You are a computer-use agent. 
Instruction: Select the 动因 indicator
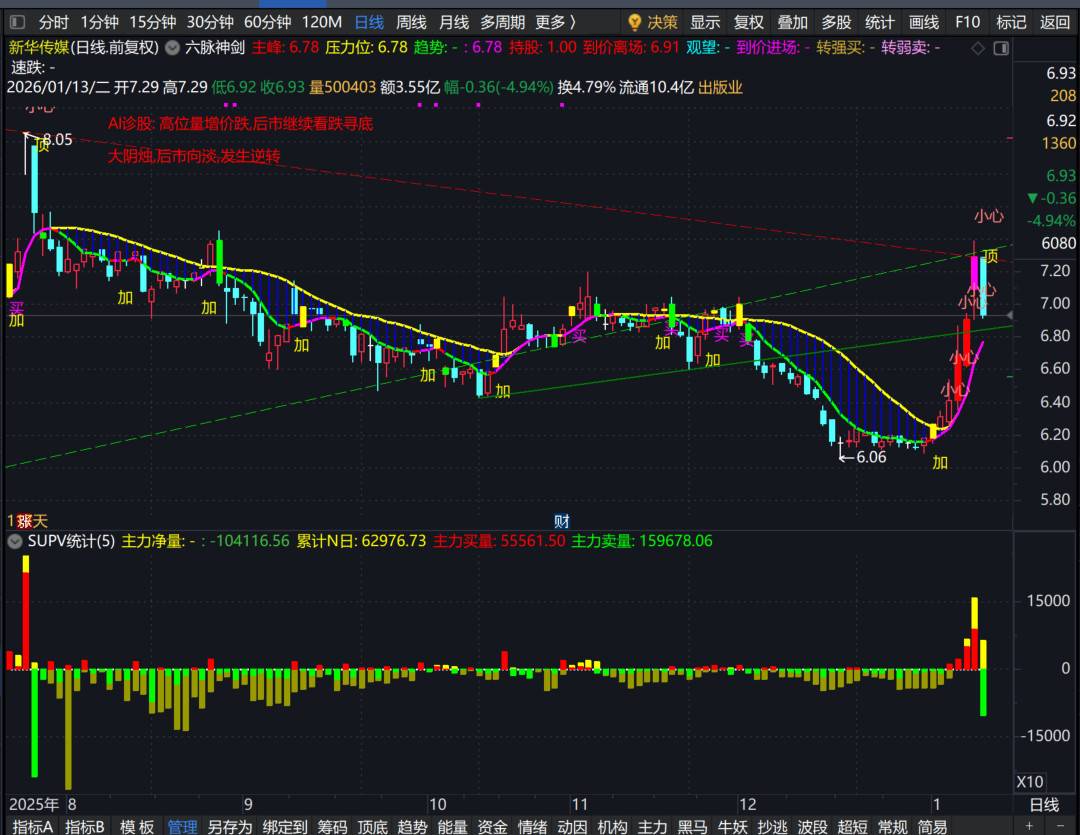pyautogui.click(x=572, y=827)
